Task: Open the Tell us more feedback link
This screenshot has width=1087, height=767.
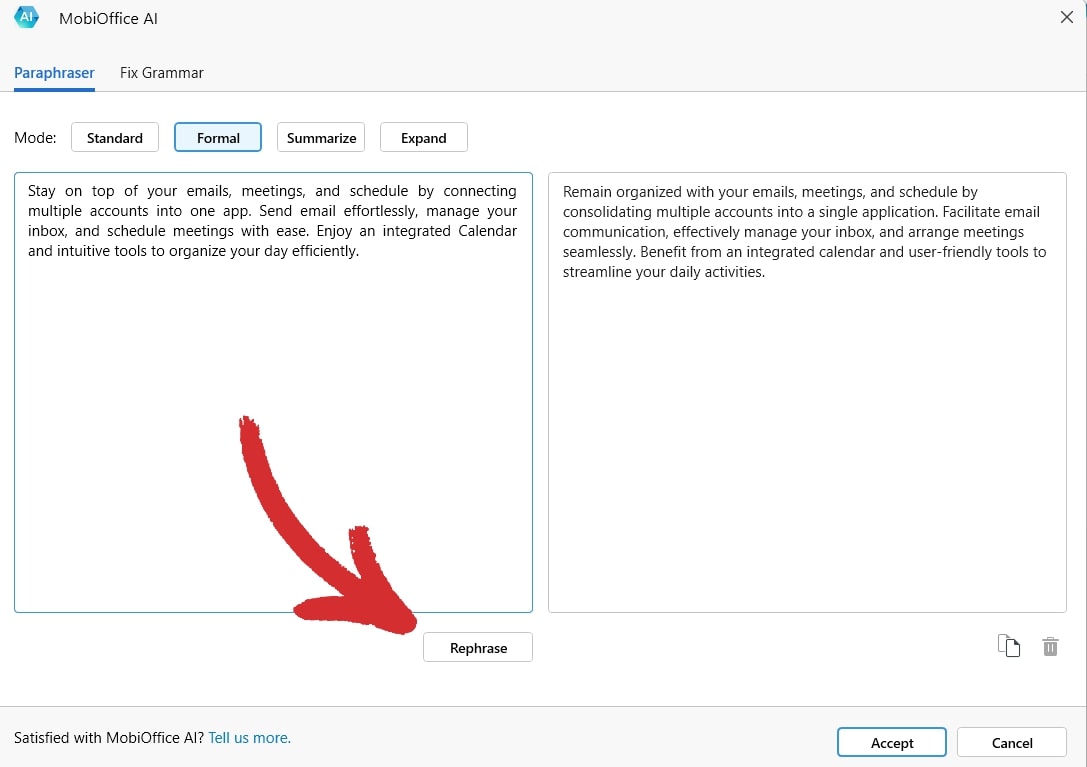Action: coord(249,737)
